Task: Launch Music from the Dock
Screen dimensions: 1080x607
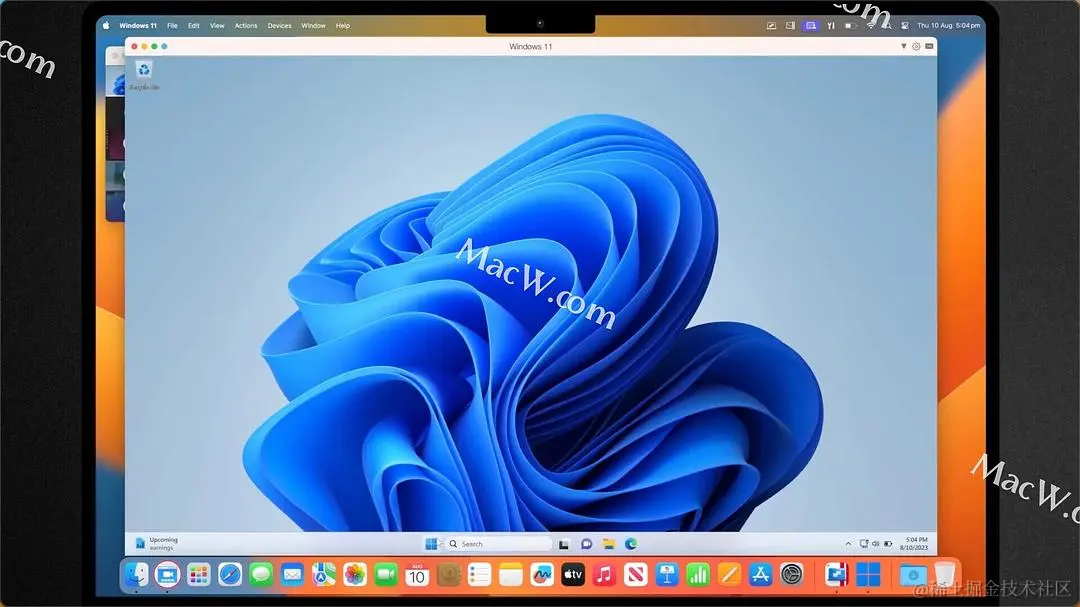Action: coord(604,574)
